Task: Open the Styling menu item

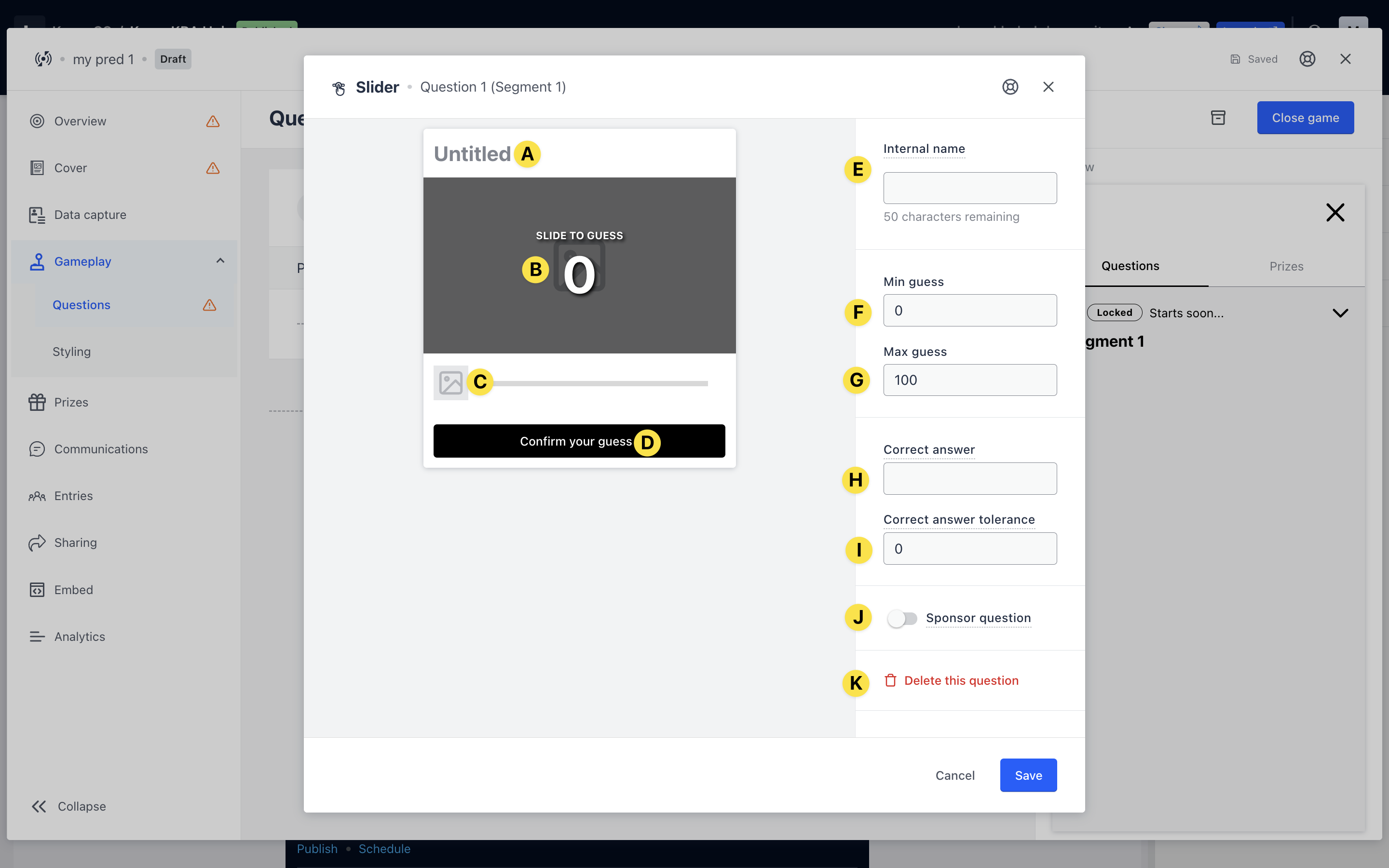Action: click(x=72, y=352)
